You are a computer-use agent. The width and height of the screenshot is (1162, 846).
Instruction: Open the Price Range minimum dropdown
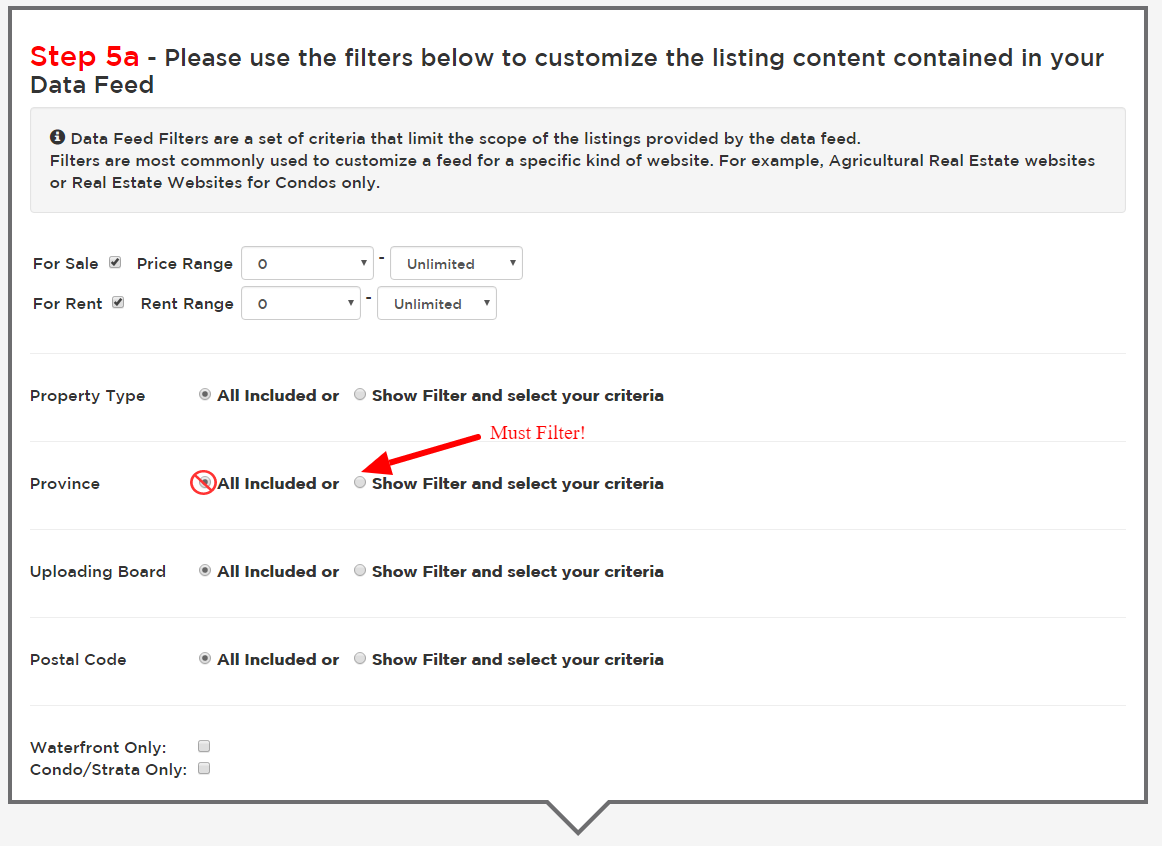[x=307, y=264]
